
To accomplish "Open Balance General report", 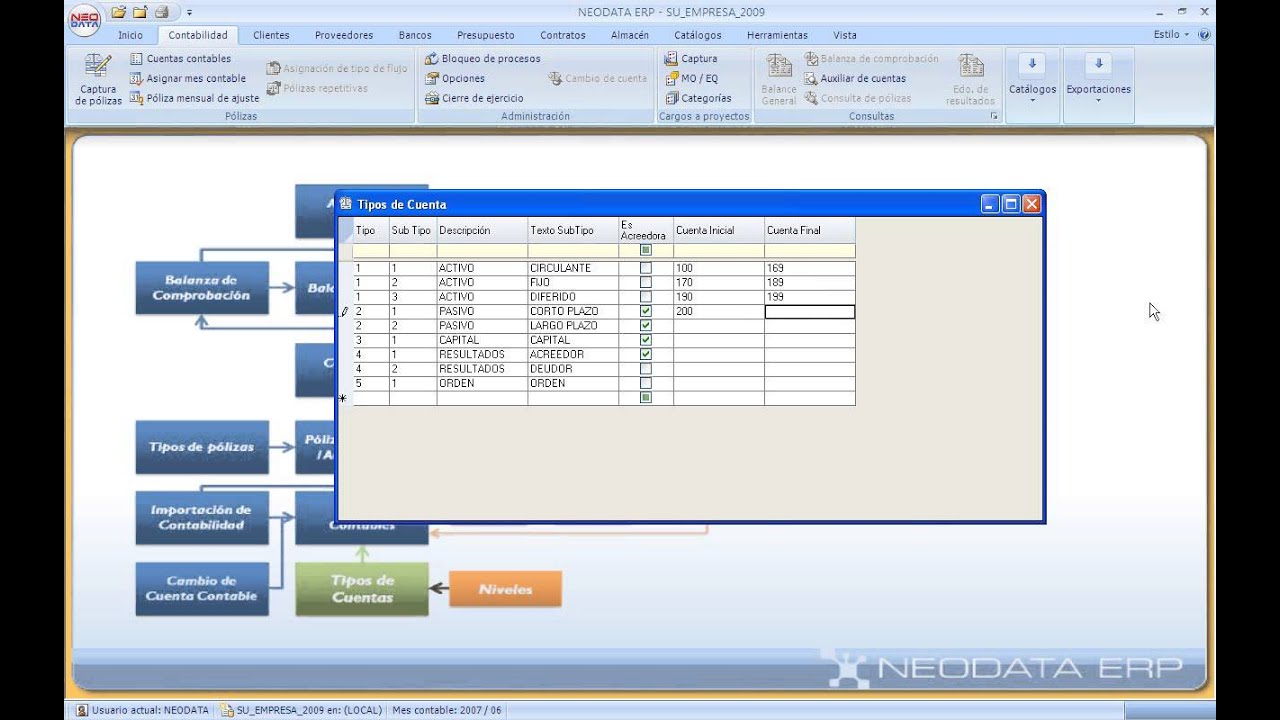I will (x=779, y=80).
